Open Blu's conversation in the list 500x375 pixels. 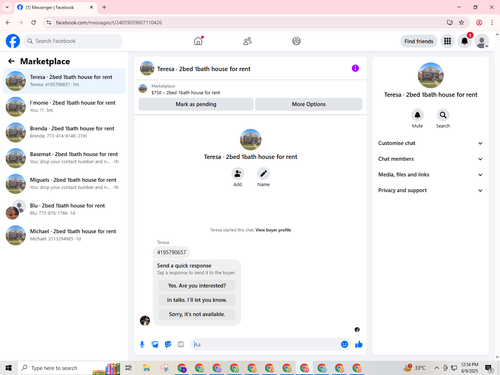pyautogui.click(x=64, y=209)
